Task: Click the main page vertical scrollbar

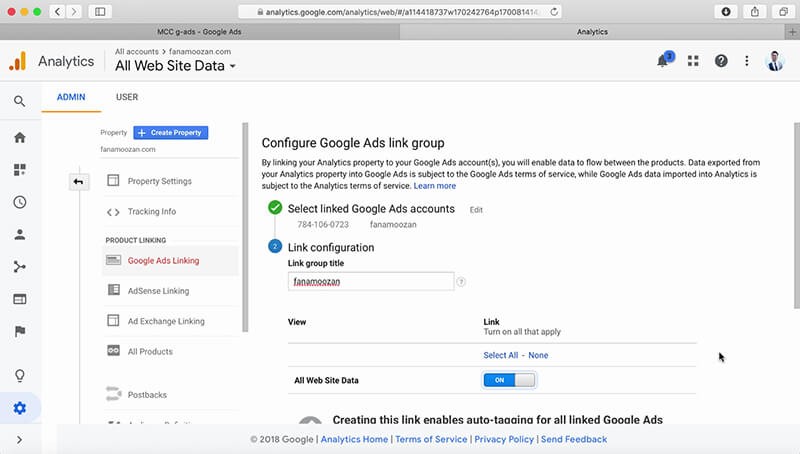Action: tap(797, 216)
